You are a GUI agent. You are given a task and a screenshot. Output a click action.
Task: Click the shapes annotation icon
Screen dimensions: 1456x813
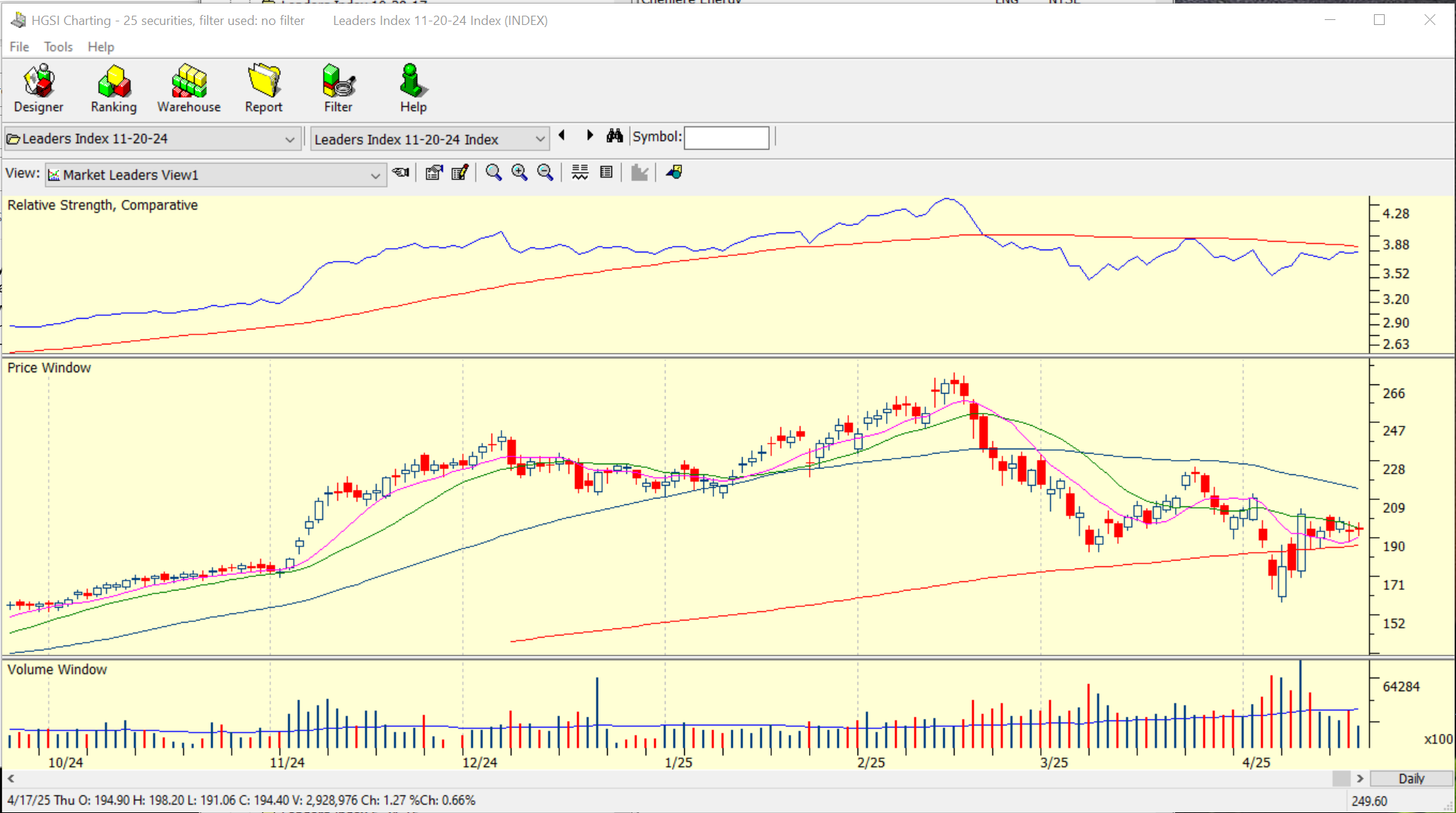click(674, 173)
